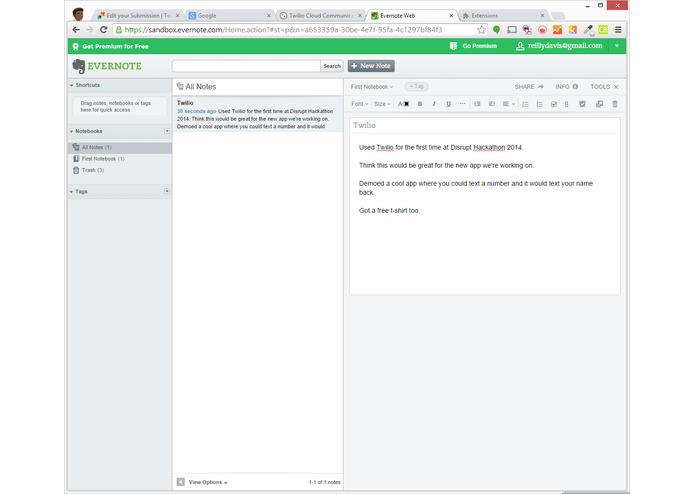
Task: Open a new browser tab
Action: click(558, 16)
